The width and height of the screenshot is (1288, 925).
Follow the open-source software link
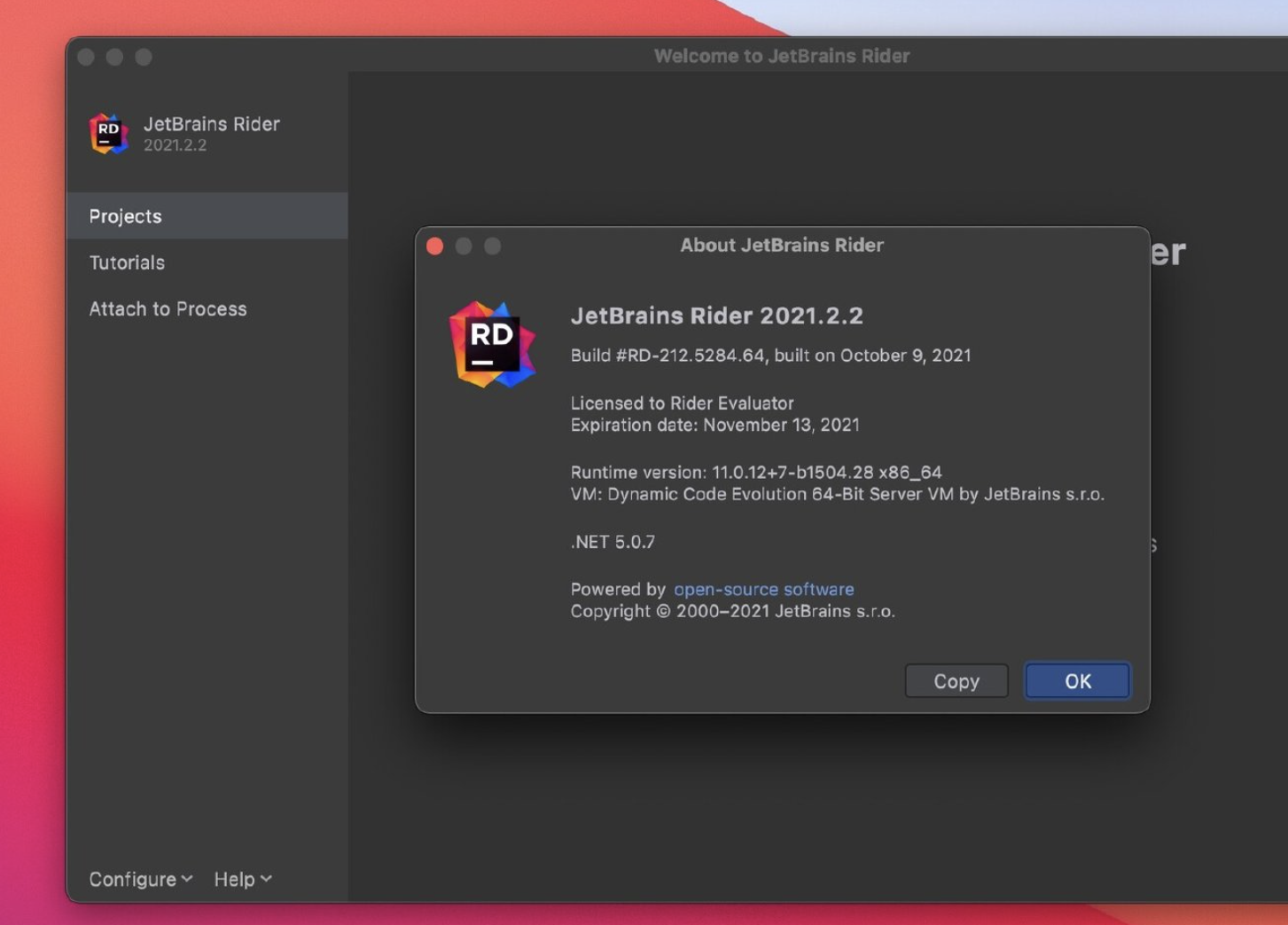(763, 590)
